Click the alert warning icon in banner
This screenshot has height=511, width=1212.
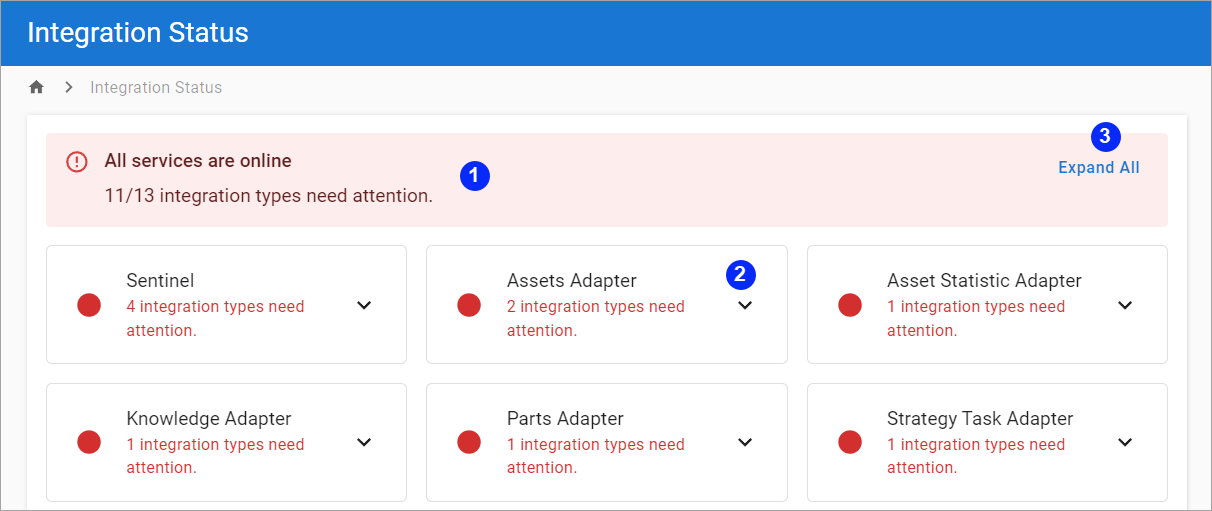pyautogui.click(x=77, y=161)
